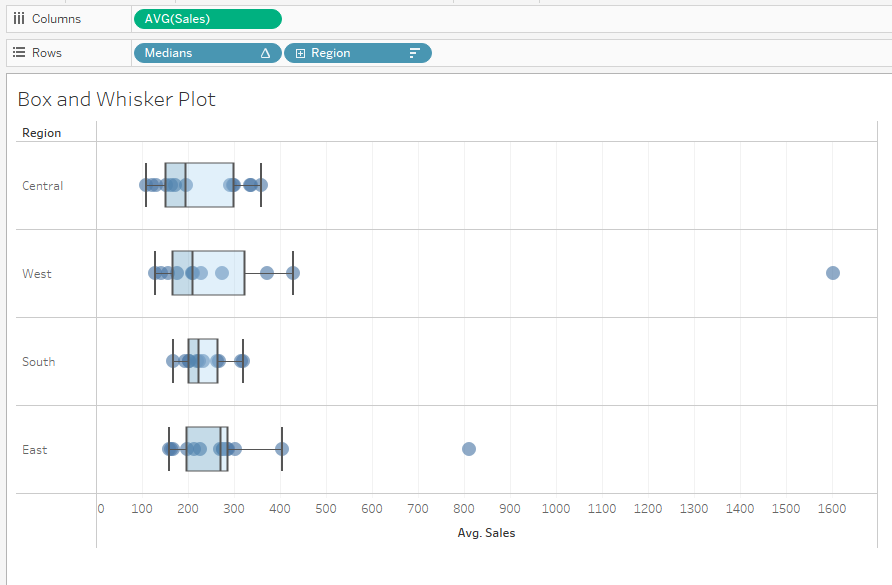Viewport: 892px width, 585px height.
Task: Click the delta icon on Medians pill
Action: point(265,53)
